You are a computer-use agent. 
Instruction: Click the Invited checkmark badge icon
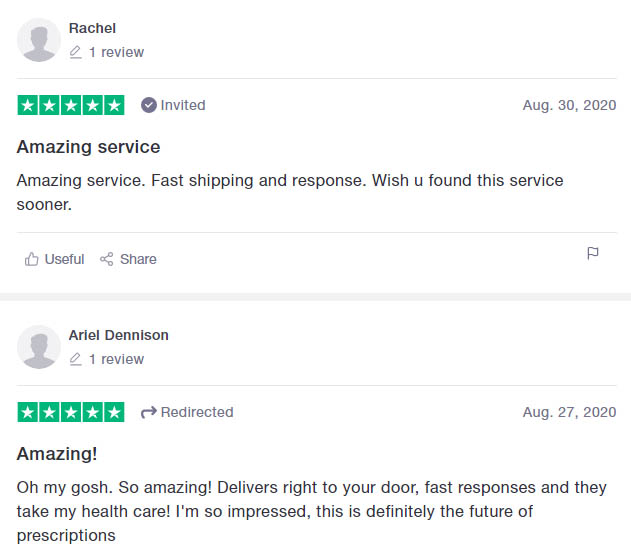(x=149, y=105)
